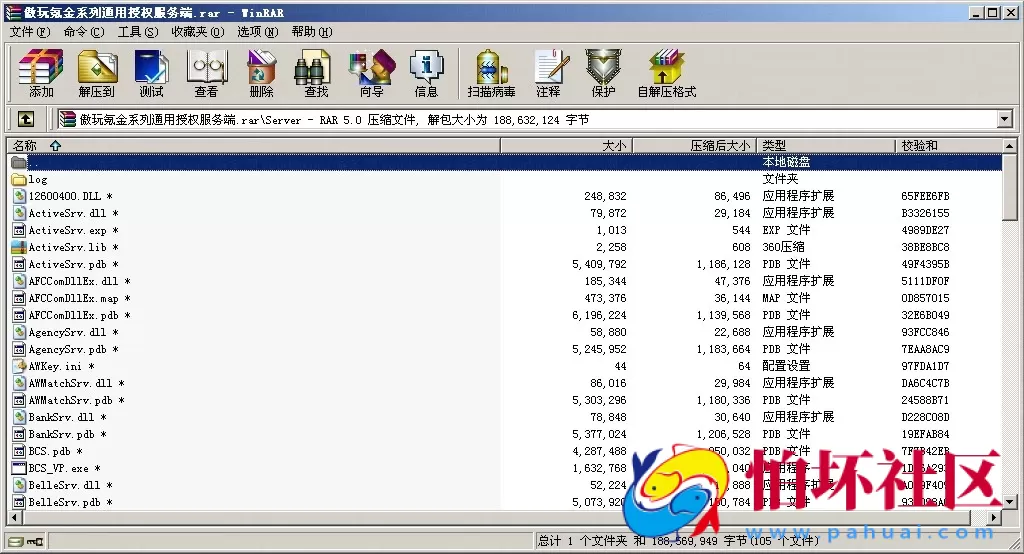Click the ActiveSrv.lib file icon

pyautogui.click(x=19, y=247)
